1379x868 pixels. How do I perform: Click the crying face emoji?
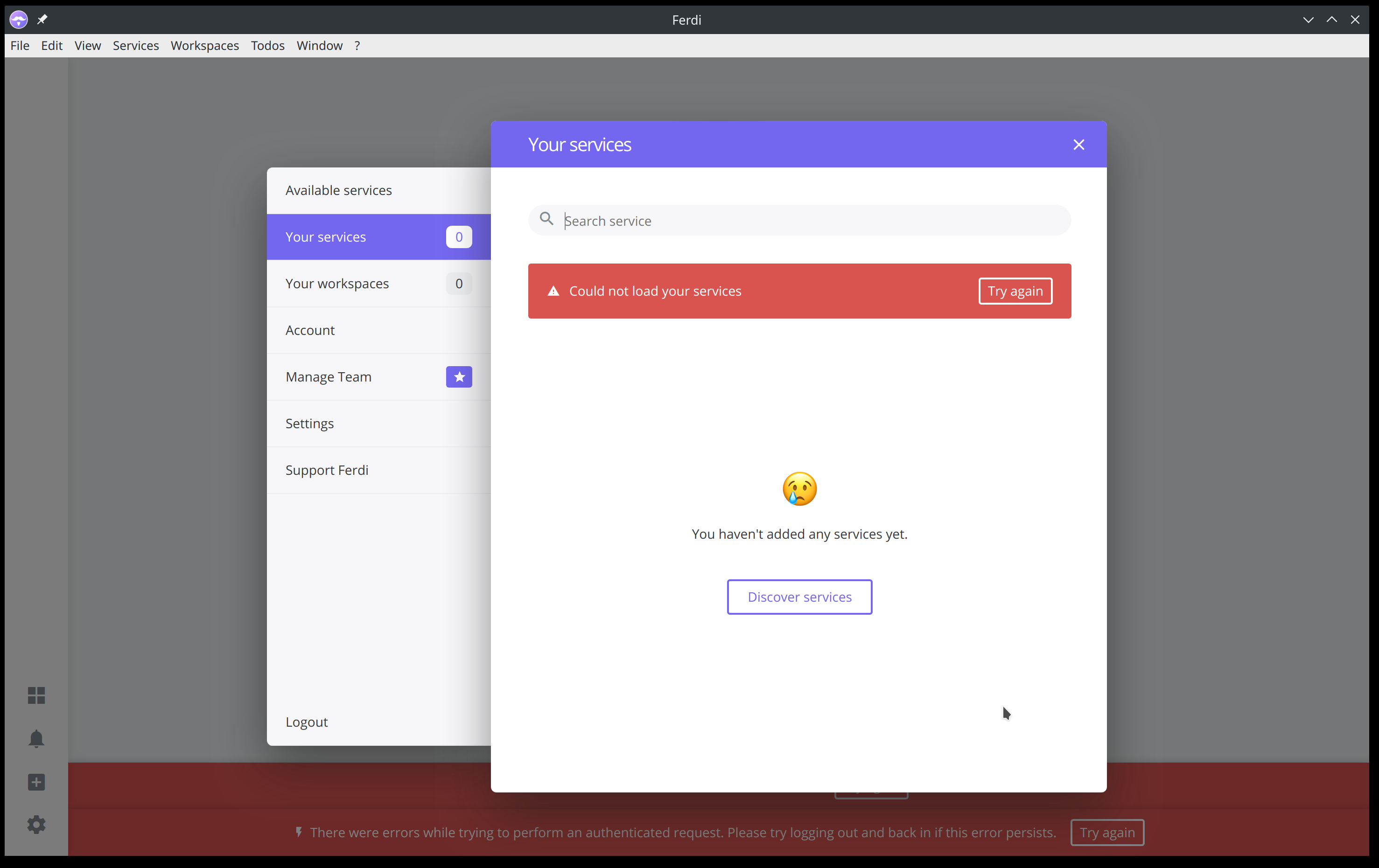(x=799, y=489)
